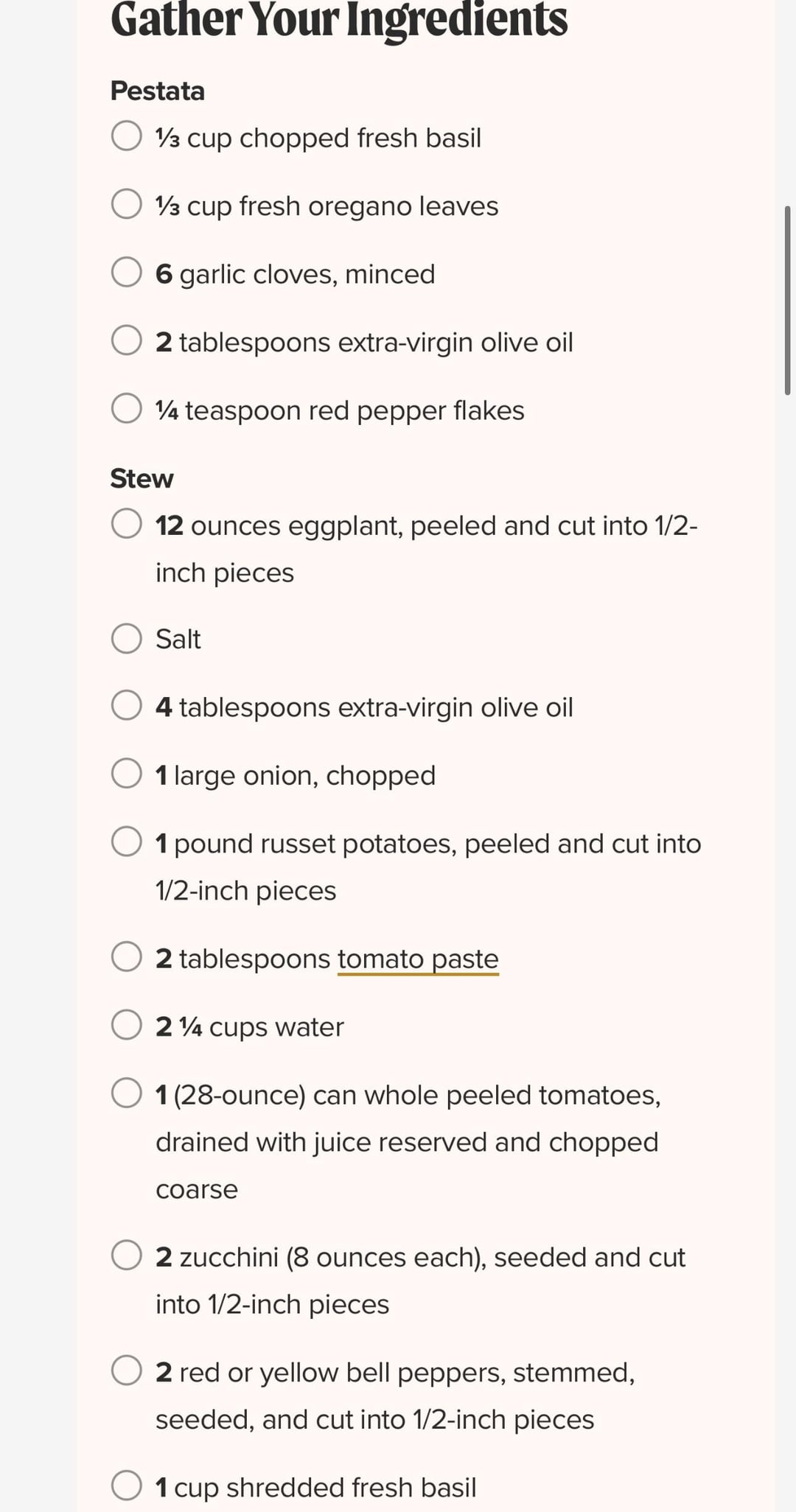
Task: Mark 12 ounces eggplant as gathered
Action: coord(127,524)
